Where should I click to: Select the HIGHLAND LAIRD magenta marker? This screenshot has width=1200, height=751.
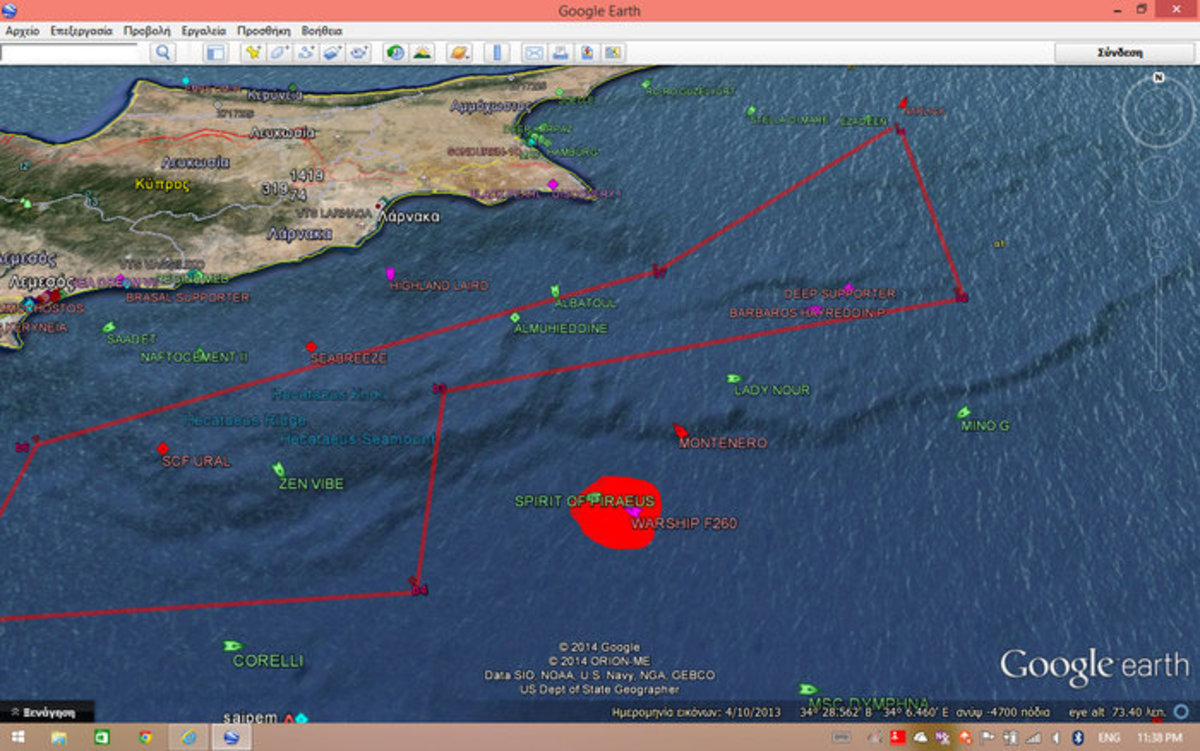click(390, 273)
